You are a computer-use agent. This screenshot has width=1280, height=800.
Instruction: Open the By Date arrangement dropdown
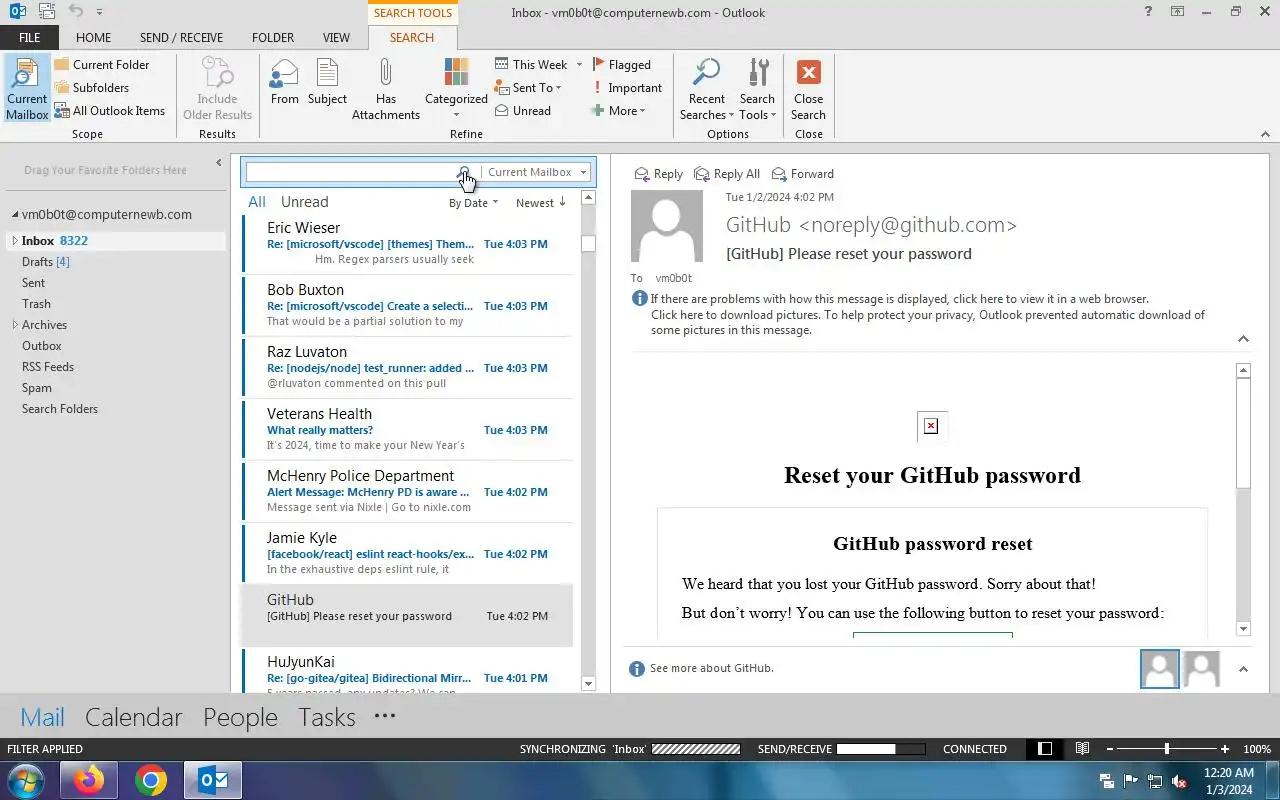point(473,203)
